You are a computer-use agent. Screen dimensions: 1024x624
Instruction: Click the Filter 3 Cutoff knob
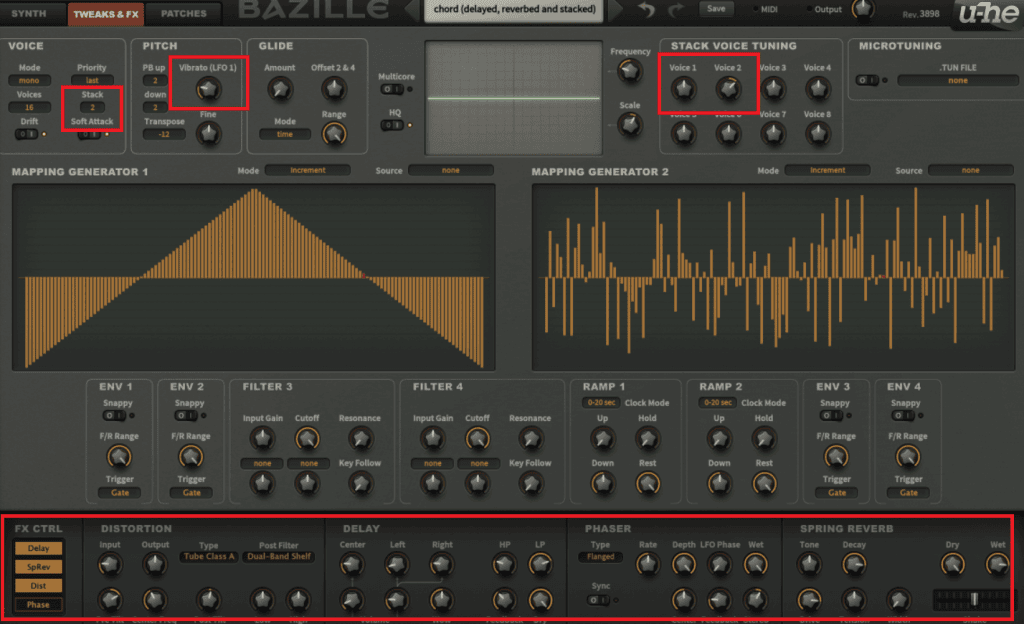[306, 439]
